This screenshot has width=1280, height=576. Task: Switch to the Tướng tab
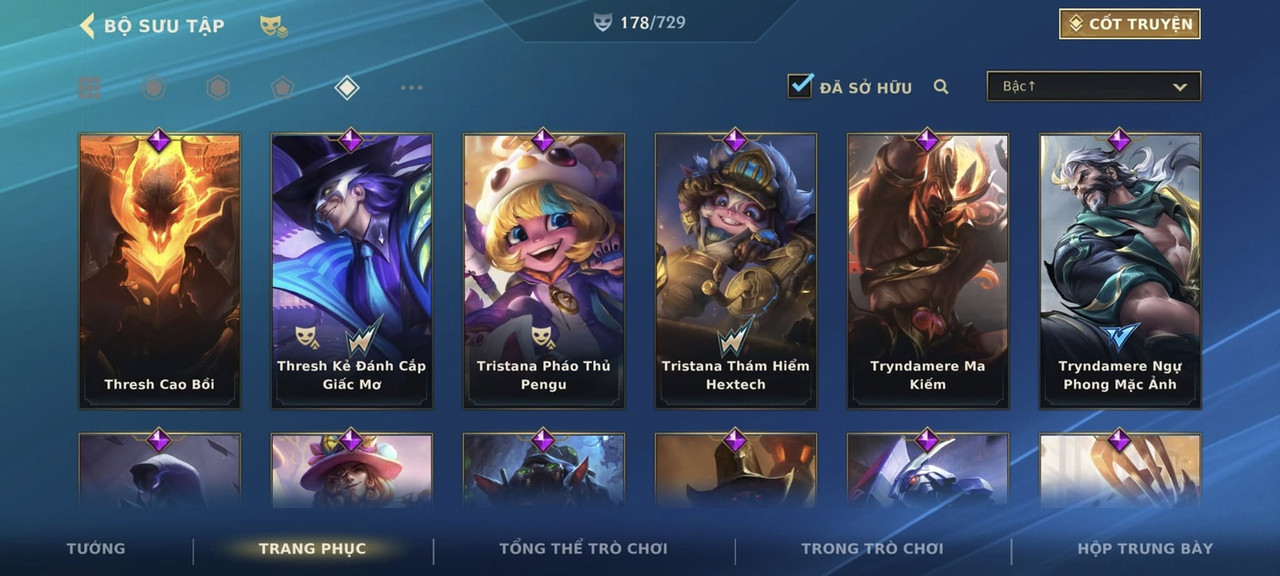tap(96, 548)
